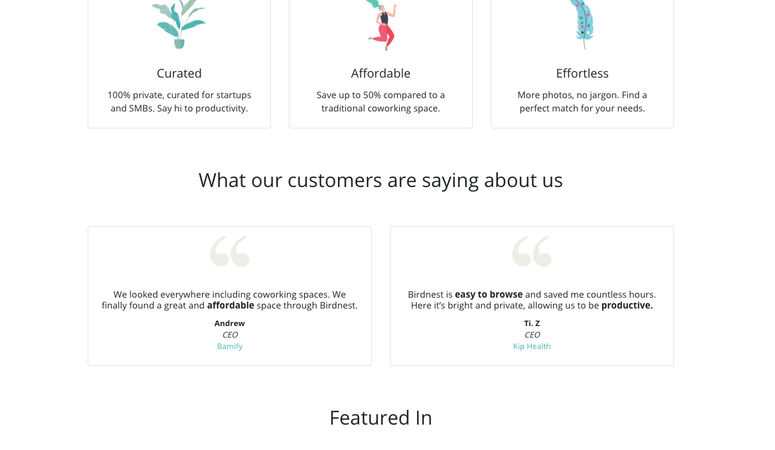The width and height of the screenshot is (775, 450).
Task: Click Andrew's testimonial quote text
Action: pos(230,300)
